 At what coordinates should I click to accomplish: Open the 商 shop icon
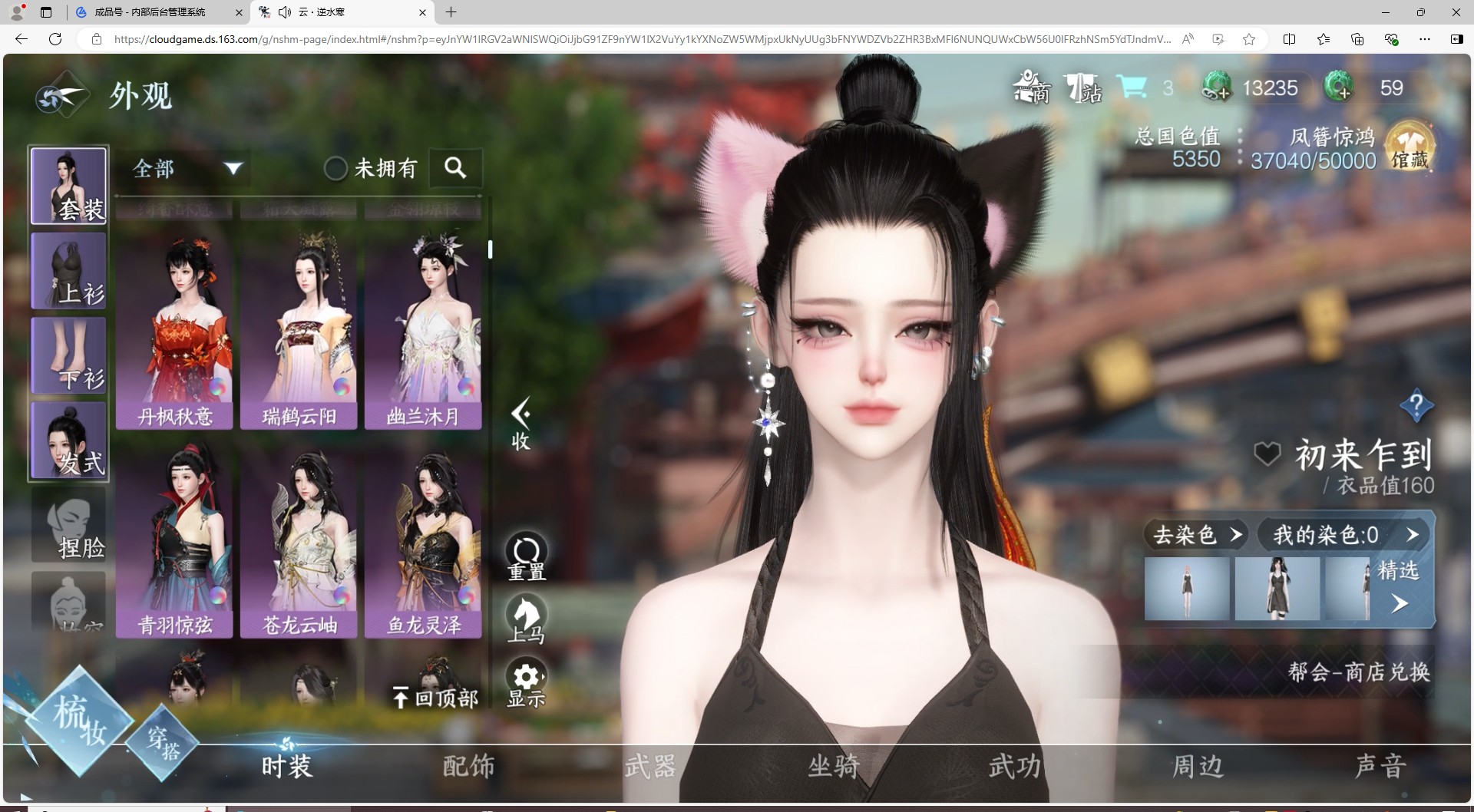coord(1031,87)
